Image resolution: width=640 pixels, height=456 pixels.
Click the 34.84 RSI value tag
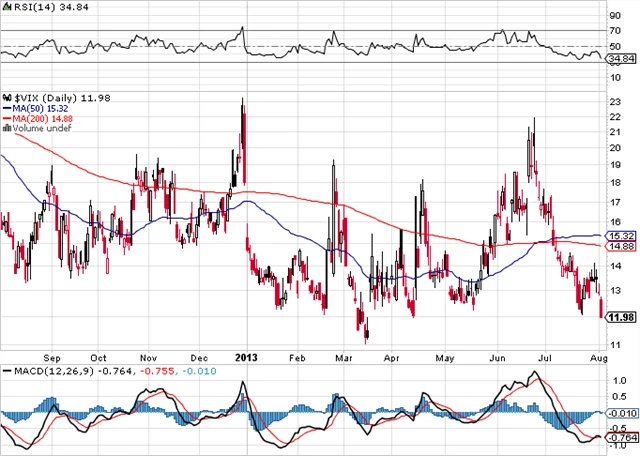click(622, 59)
